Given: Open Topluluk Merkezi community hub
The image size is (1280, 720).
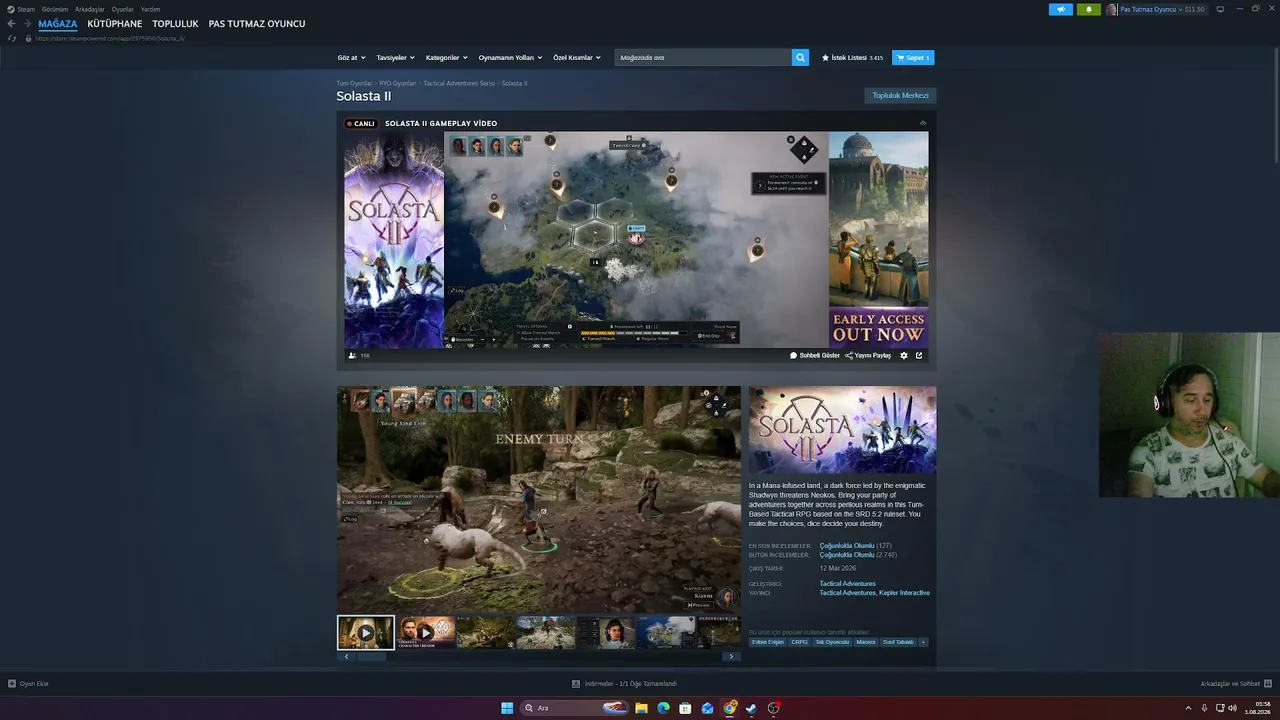Looking at the screenshot, I should 900,96.
